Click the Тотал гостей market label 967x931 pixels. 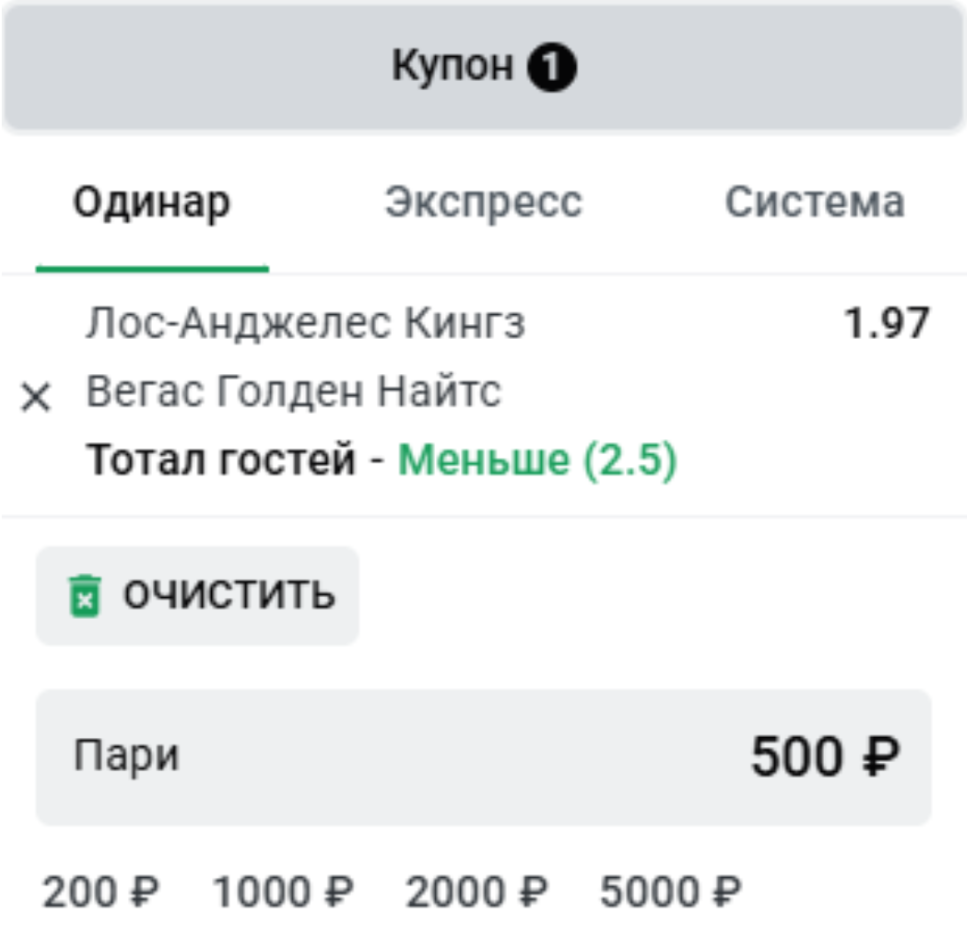click(x=221, y=461)
